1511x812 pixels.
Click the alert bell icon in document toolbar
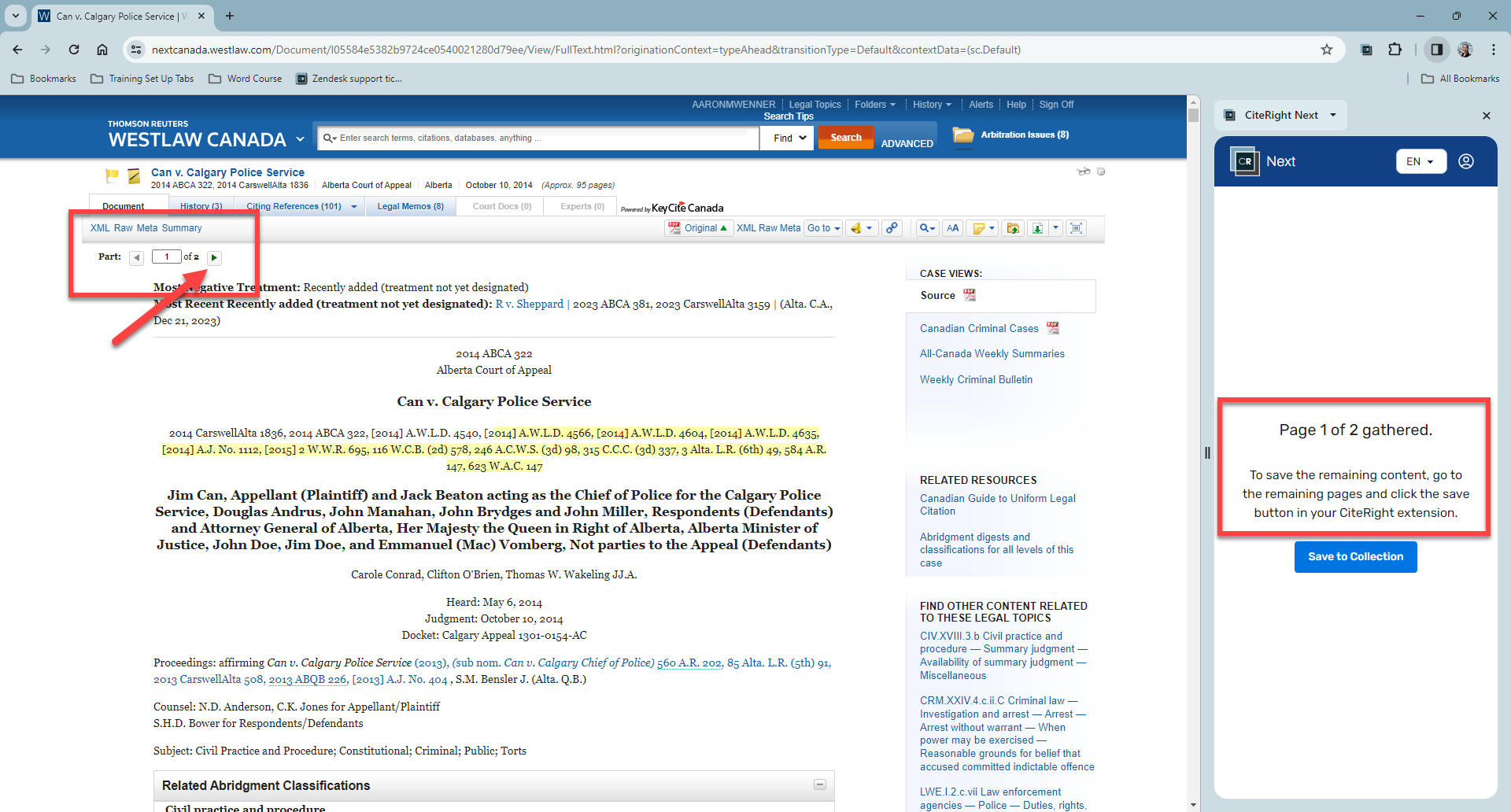[x=856, y=228]
